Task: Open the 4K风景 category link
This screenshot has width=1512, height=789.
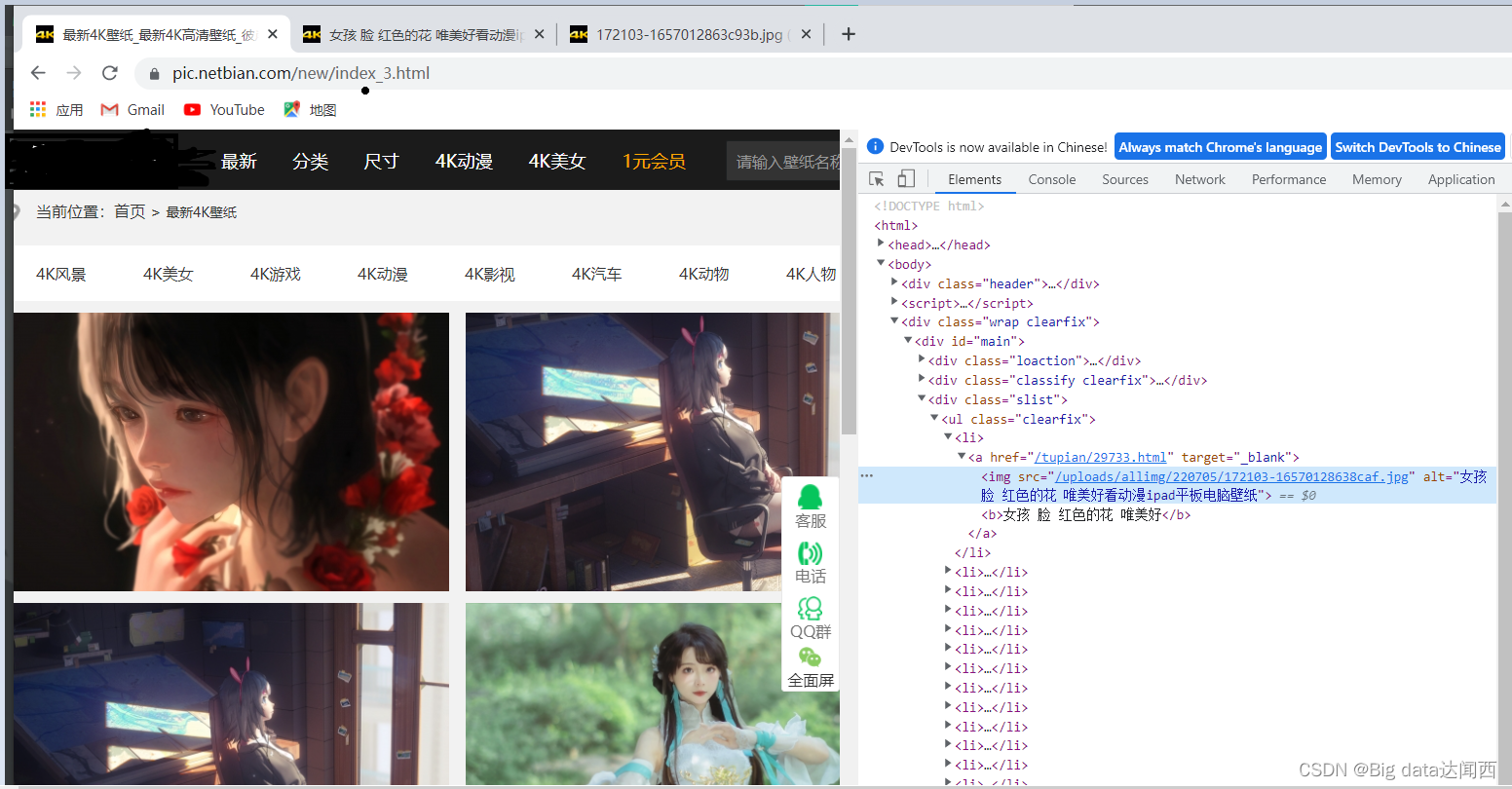Action: click(x=61, y=274)
